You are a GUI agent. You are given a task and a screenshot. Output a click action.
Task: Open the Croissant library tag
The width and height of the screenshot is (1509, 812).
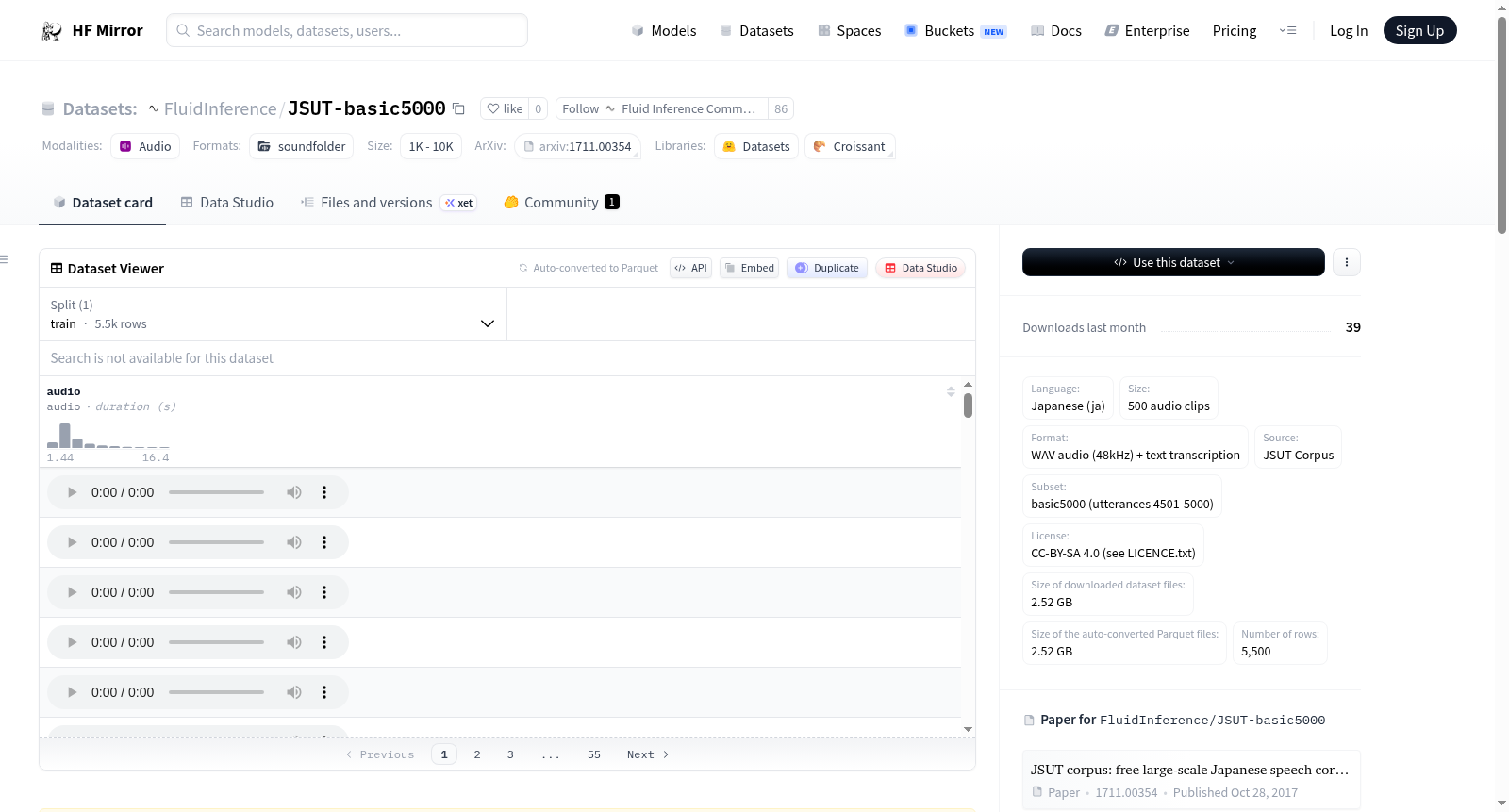tap(850, 146)
